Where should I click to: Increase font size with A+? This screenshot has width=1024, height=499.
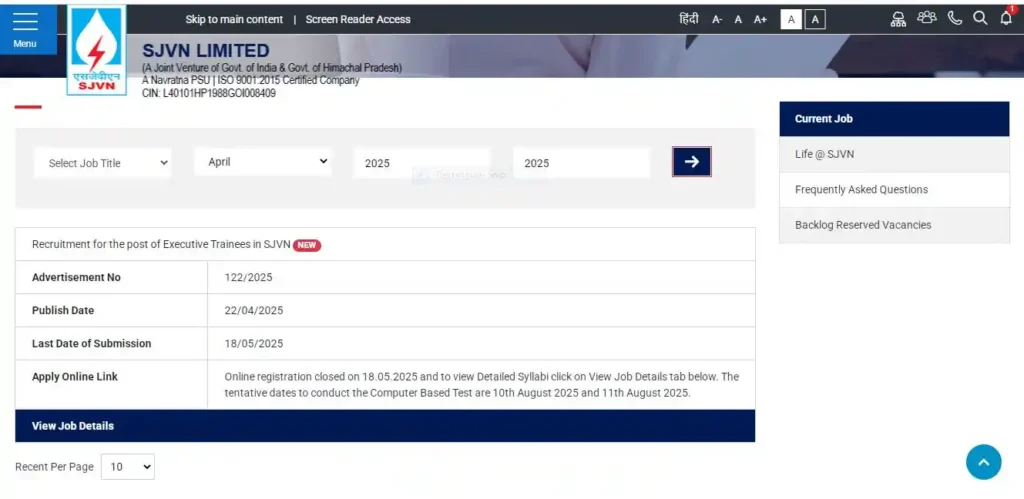coord(760,20)
